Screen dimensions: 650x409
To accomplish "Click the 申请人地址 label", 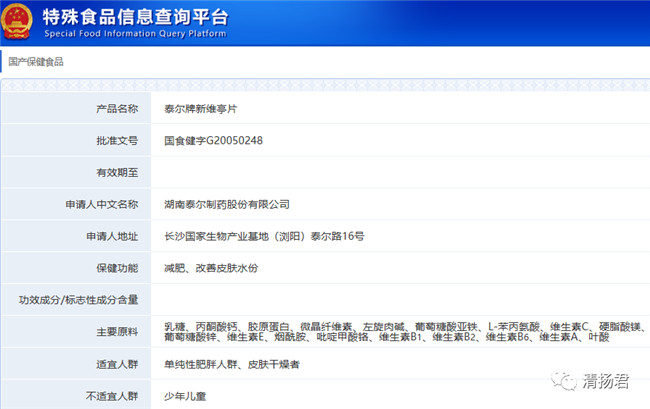I will click(112, 236).
